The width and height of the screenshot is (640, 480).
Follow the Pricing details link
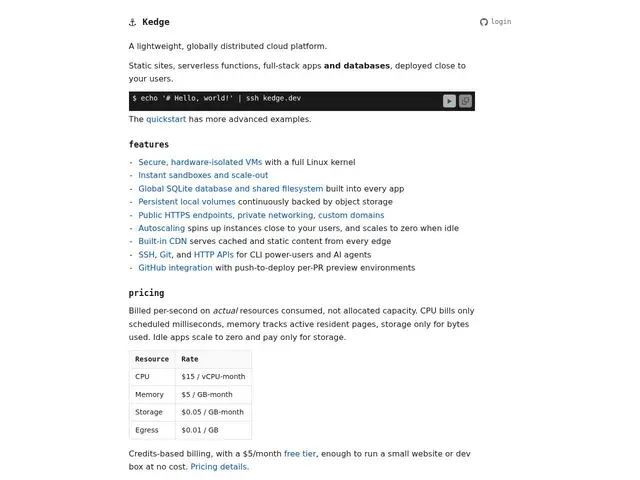pyautogui.click(x=219, y=467)
